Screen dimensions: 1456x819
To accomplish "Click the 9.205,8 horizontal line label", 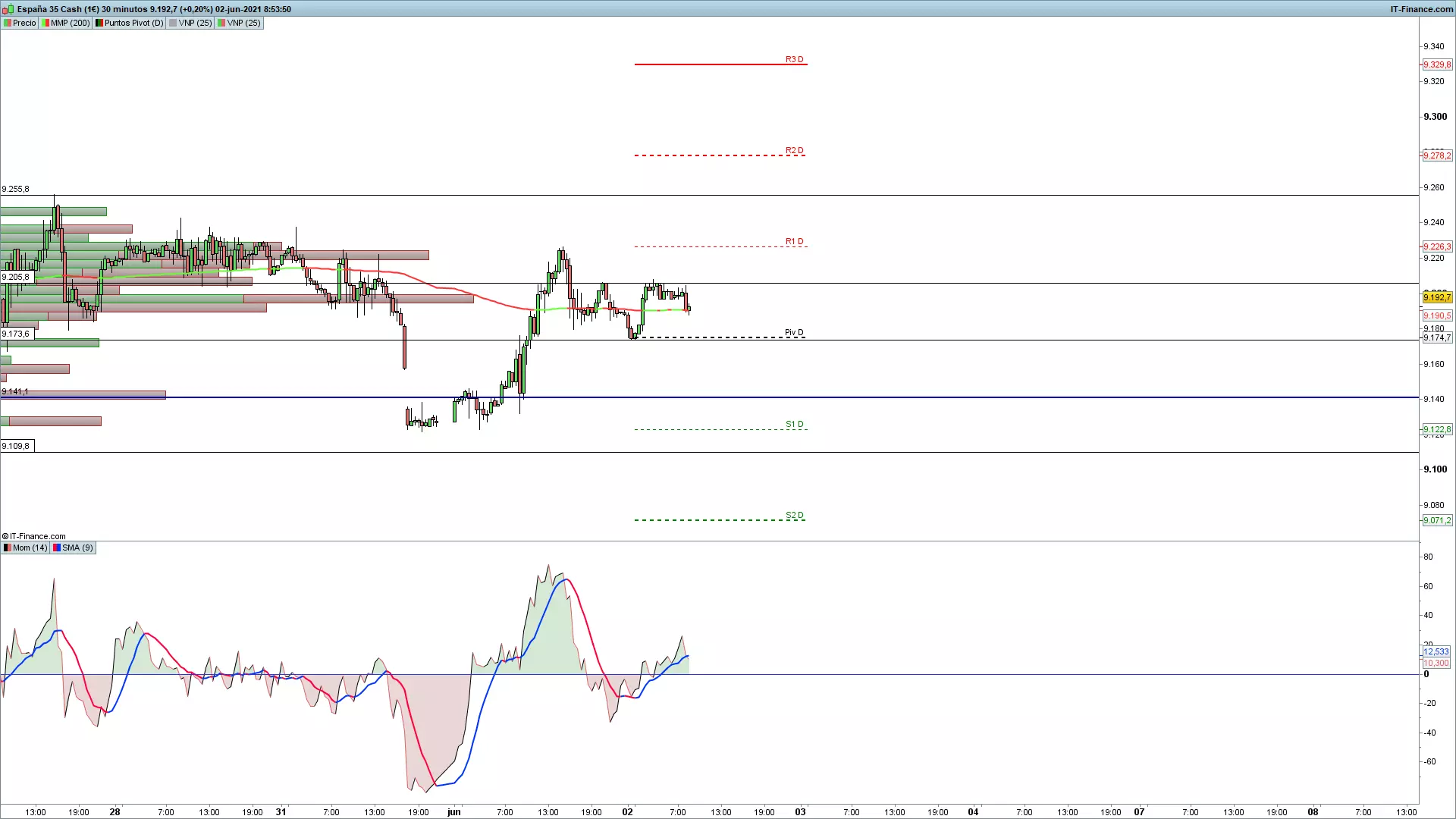I will tap(16, 277).
